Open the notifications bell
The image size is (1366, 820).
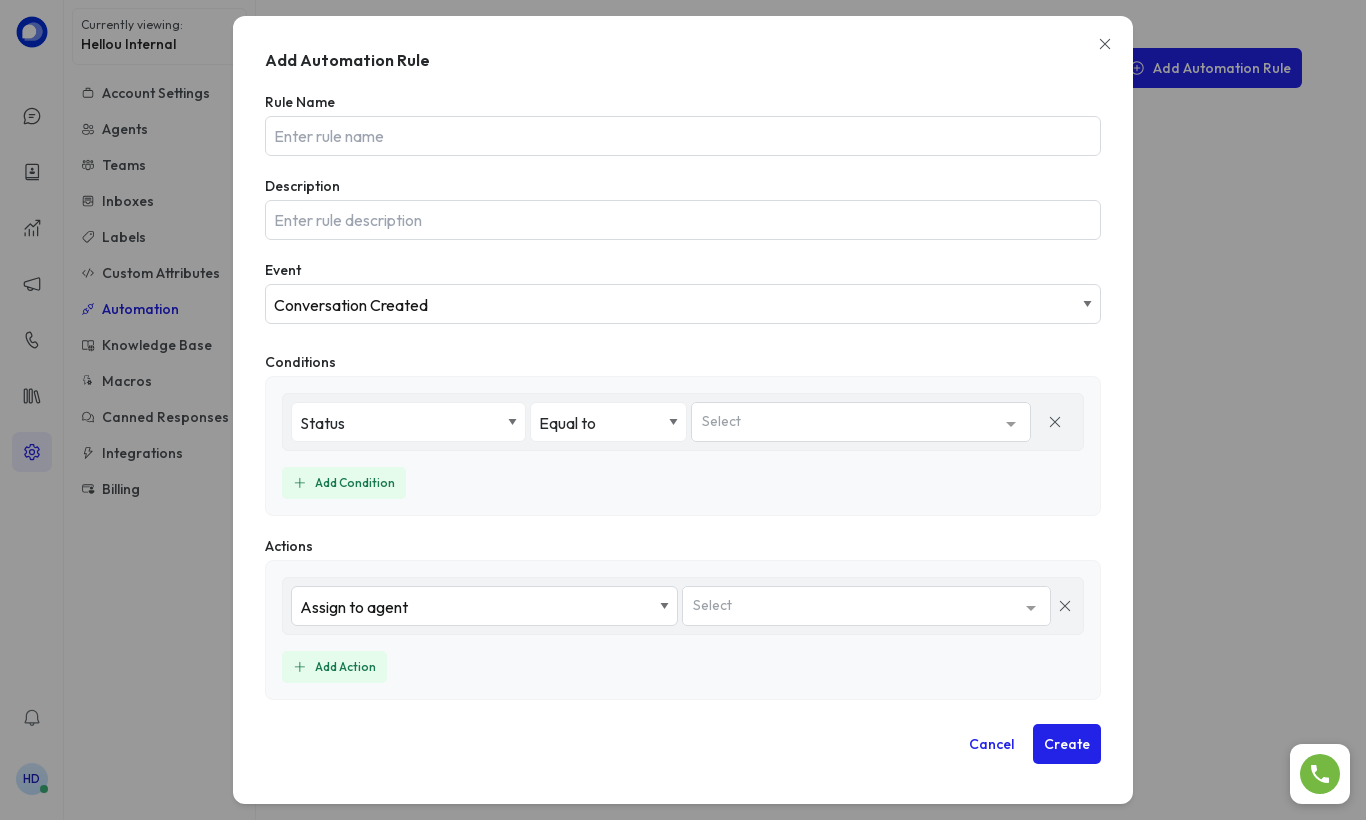32,718
